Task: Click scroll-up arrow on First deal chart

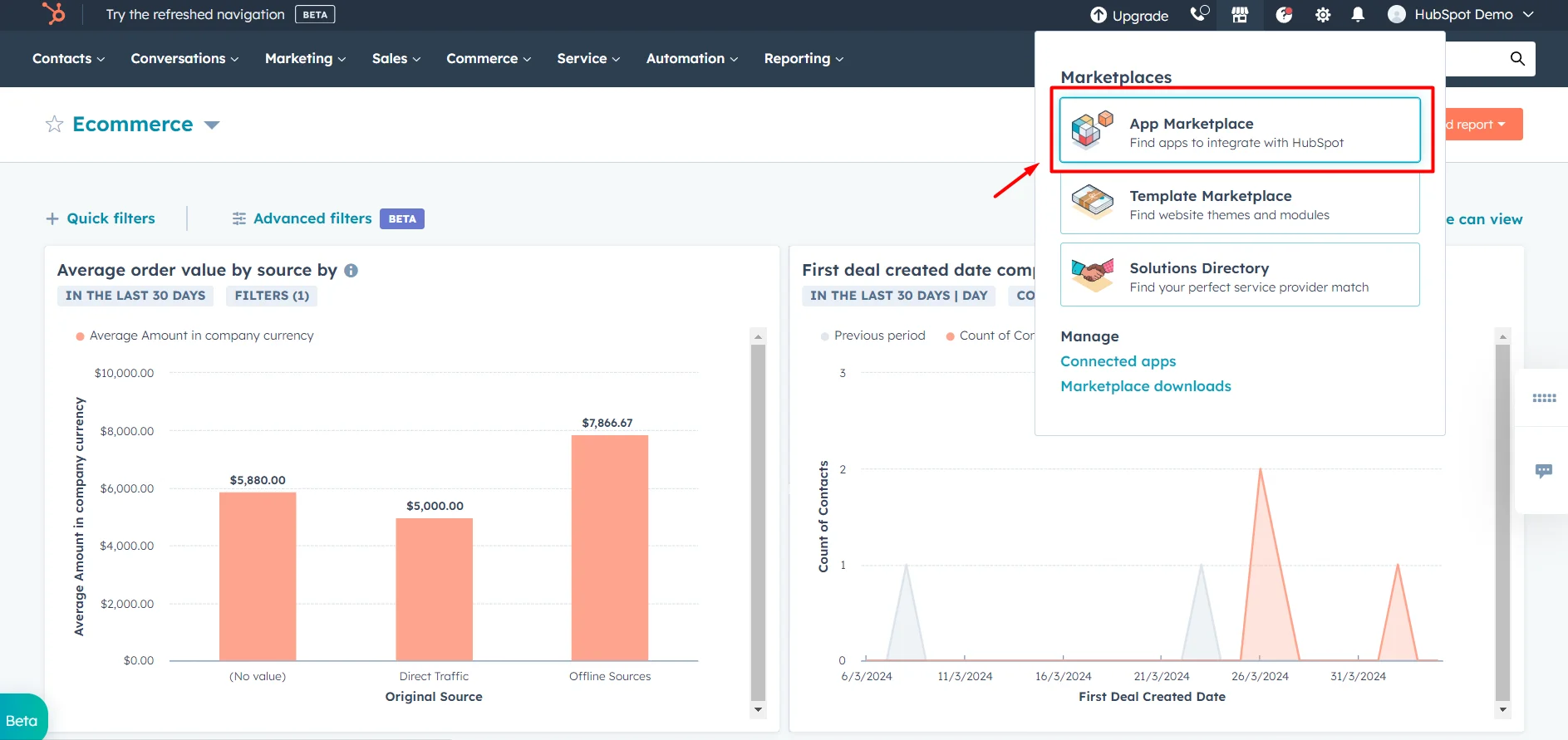Action: (1502, 336)
